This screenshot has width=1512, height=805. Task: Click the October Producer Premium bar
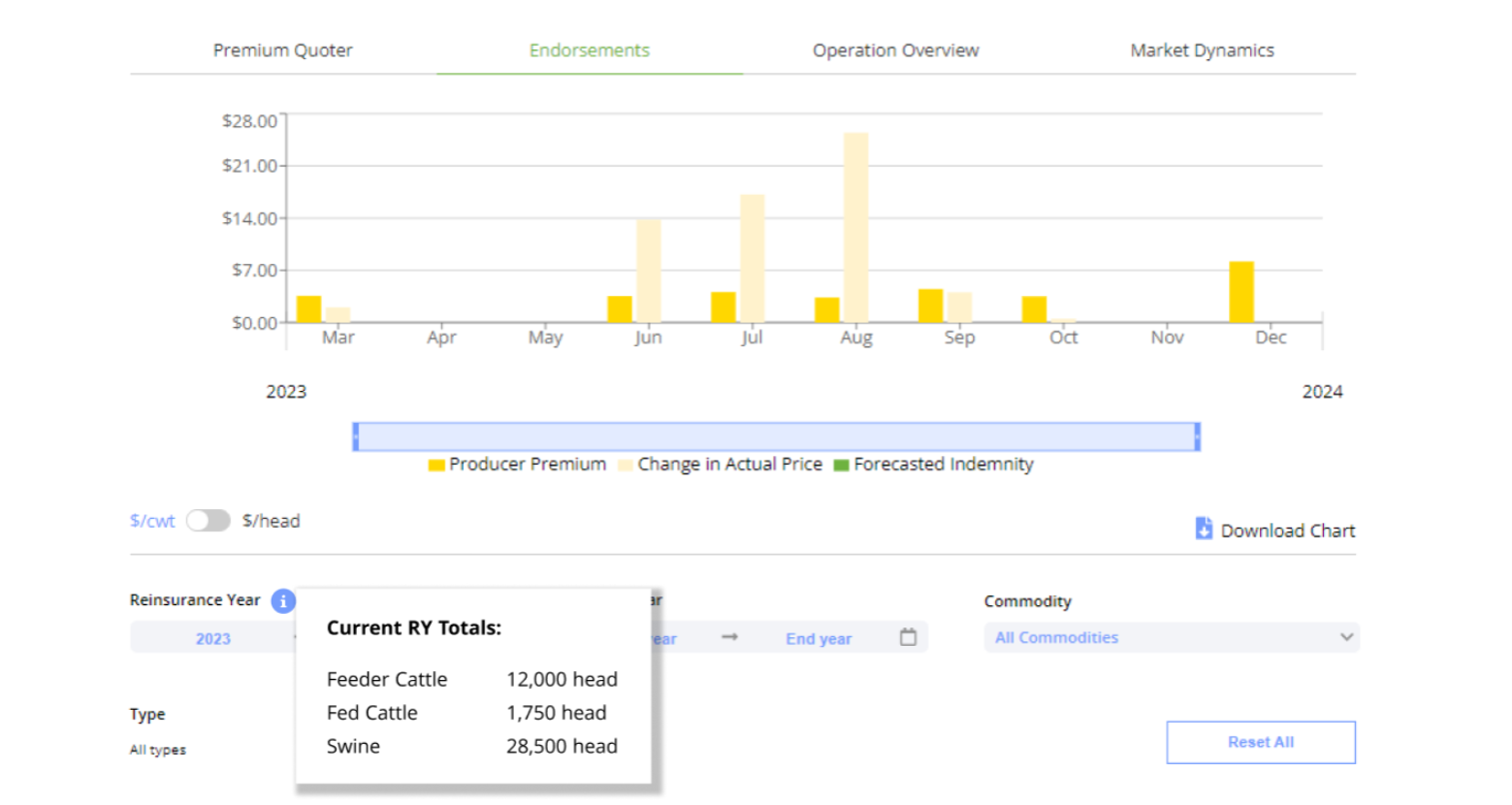(x=1034, y=309)
